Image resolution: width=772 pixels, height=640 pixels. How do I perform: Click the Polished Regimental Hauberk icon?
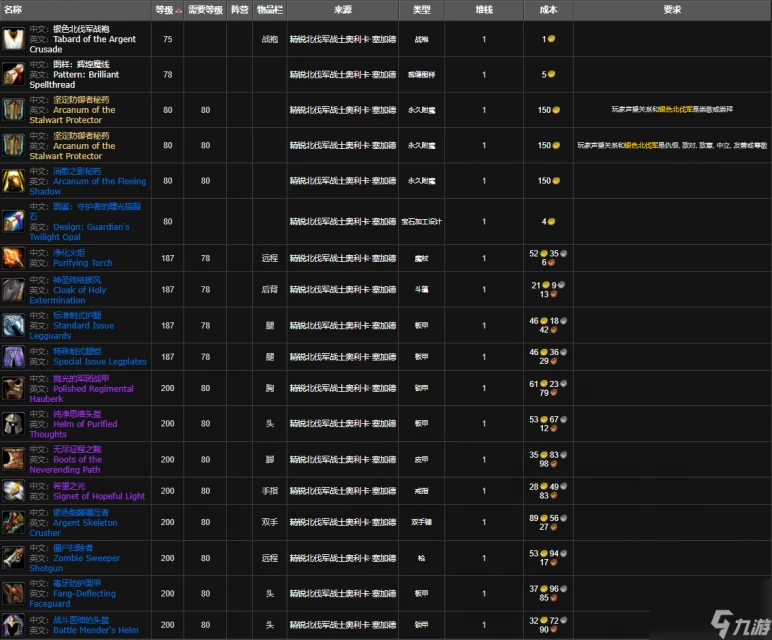[14, 388]
